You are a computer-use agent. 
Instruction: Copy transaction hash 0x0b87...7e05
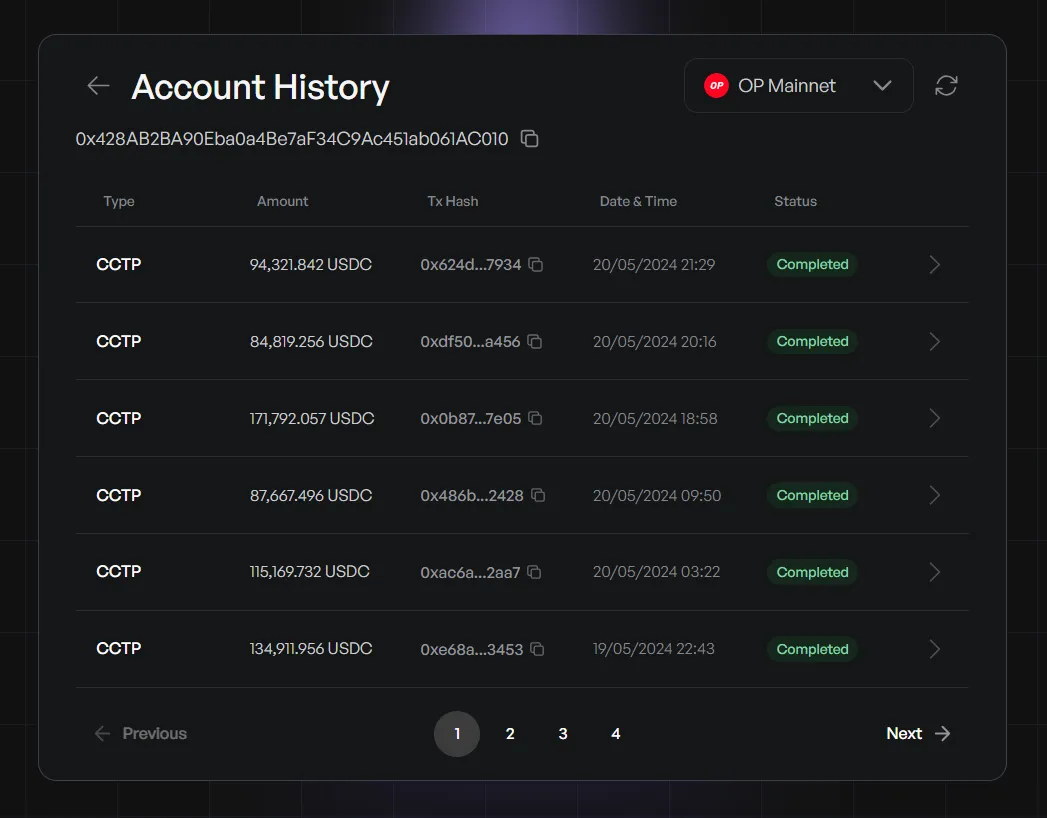click(x=536, y=418)
